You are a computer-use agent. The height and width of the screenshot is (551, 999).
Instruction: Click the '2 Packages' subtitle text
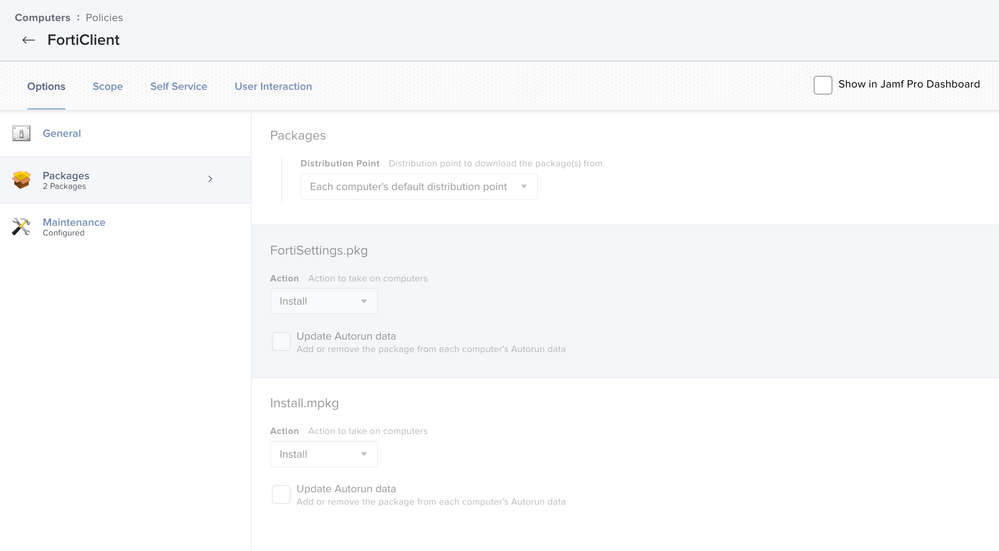point(64,187)
